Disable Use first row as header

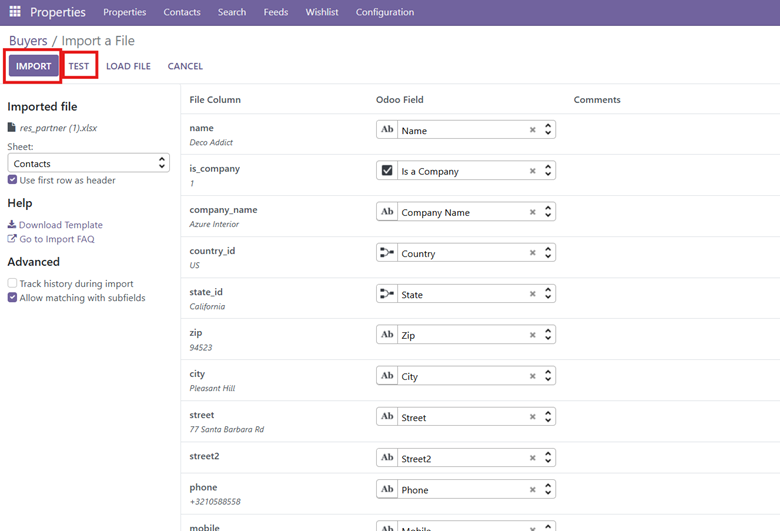coord(12,180)
